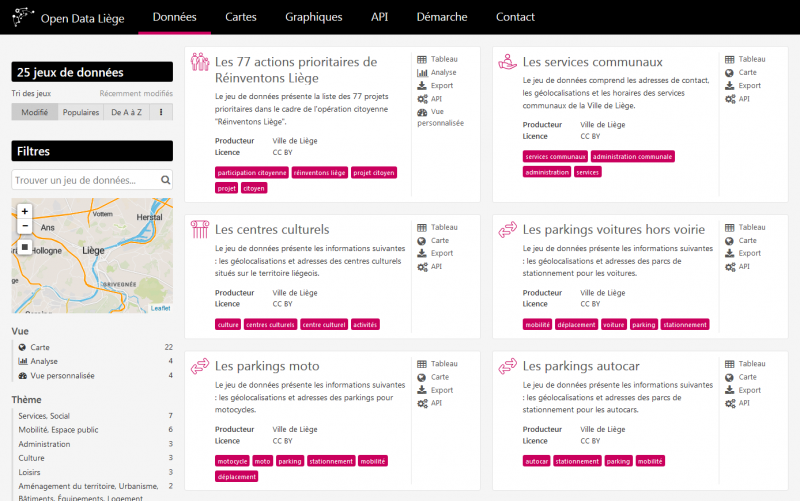Open the Démarche tab
Viewport: 800px width, 501px height.
click(x=442, y=17)
